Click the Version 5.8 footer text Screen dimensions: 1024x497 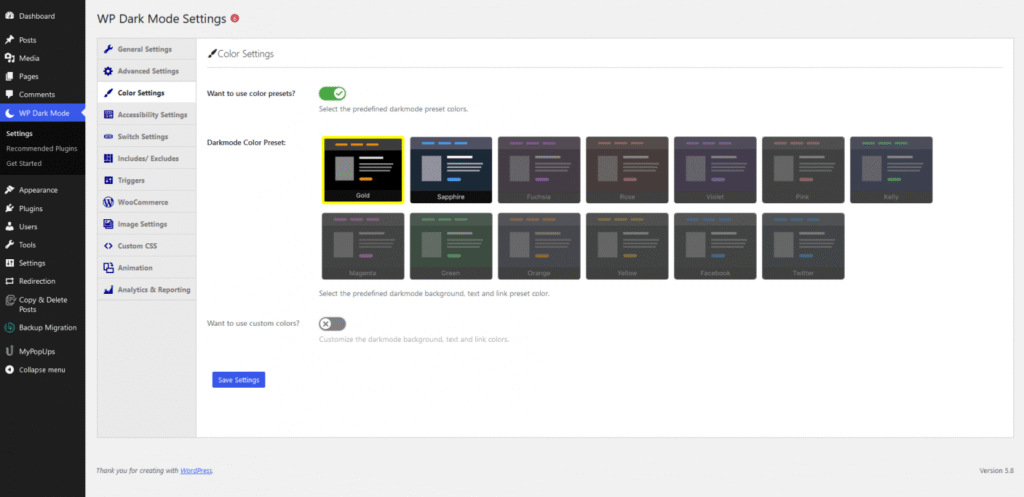[996, 470]
